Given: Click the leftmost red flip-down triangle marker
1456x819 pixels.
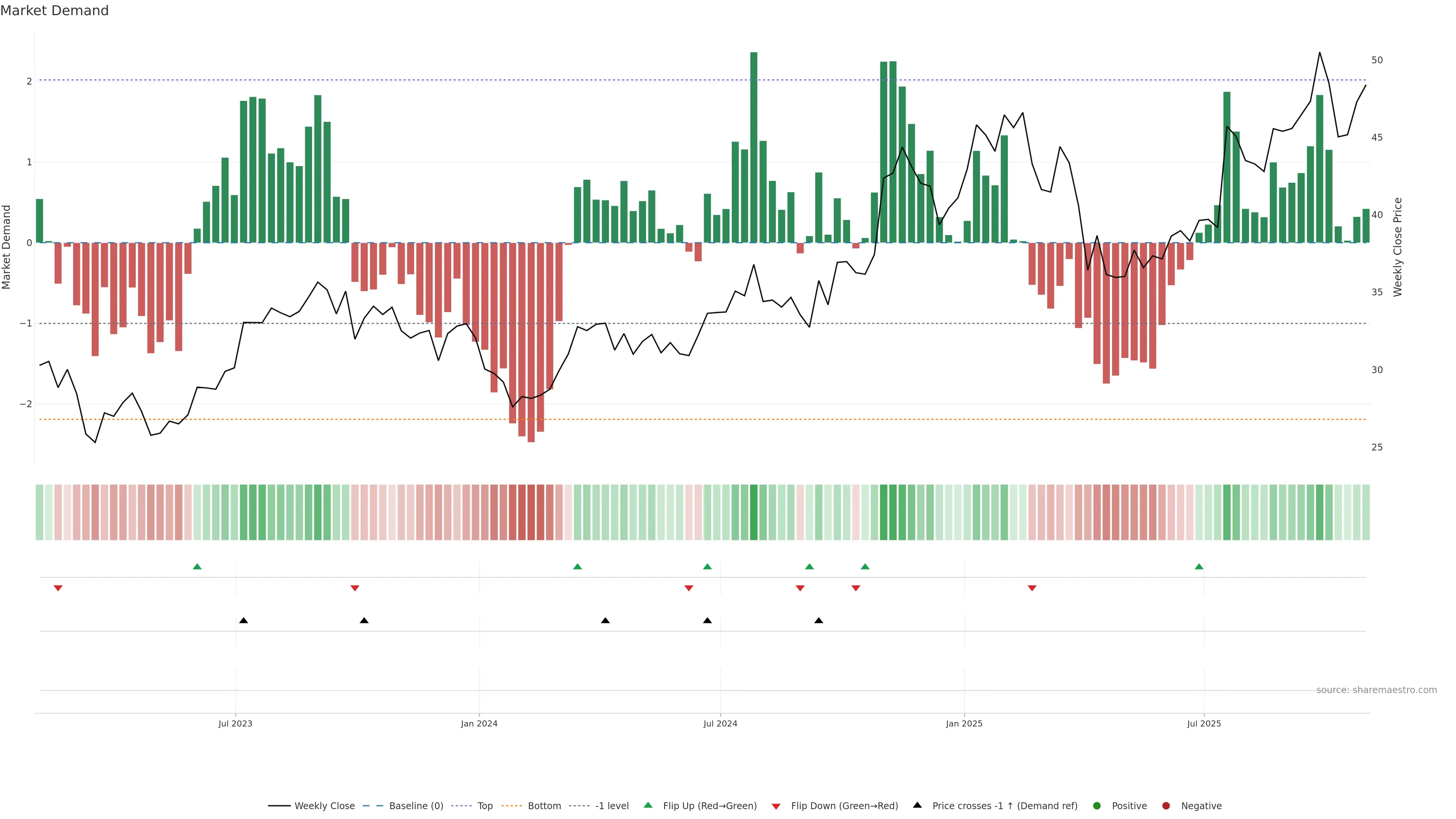Looking at the screenshot, I should [x=58, y=588].
